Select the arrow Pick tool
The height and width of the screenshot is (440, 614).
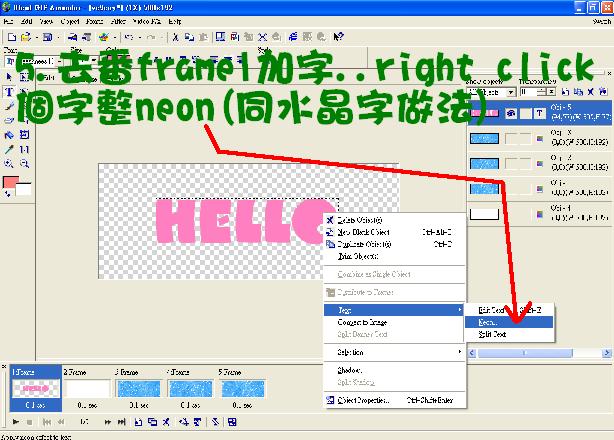click(9, 76)
